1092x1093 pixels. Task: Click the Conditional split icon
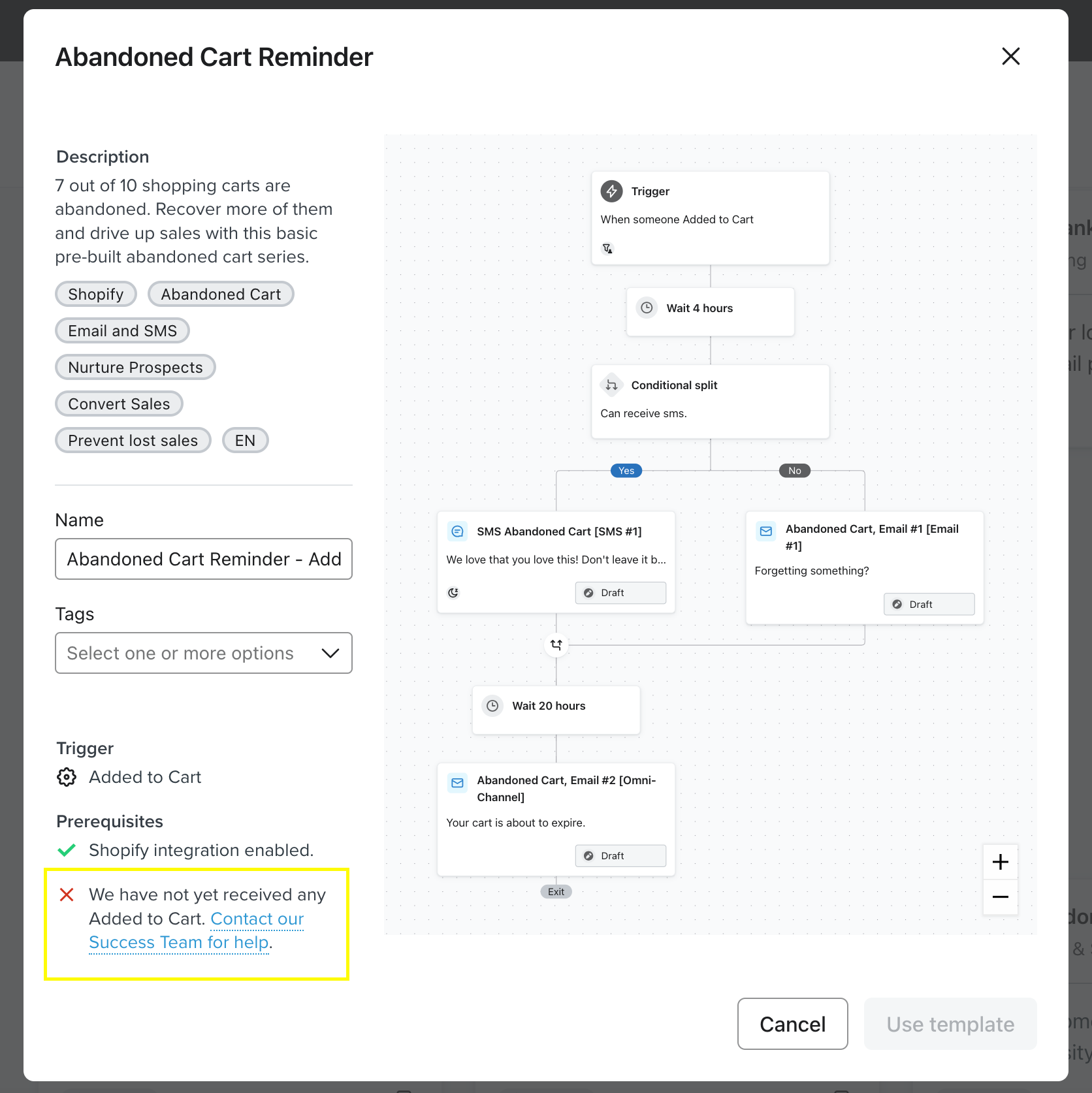611,385
